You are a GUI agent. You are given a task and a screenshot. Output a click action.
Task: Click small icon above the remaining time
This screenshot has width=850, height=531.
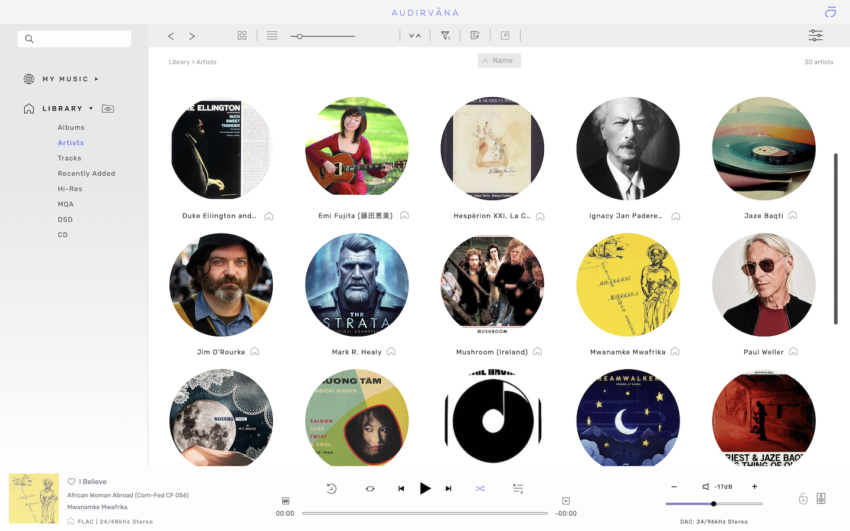pyautogui.click(x=566, y=501)
